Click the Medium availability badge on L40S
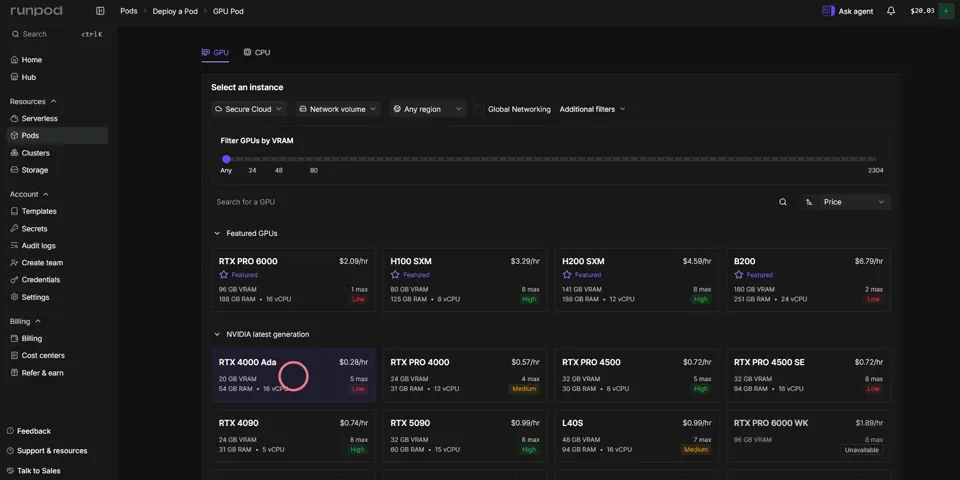The height and width of the screenshot is (480, 960). (696, 450)
